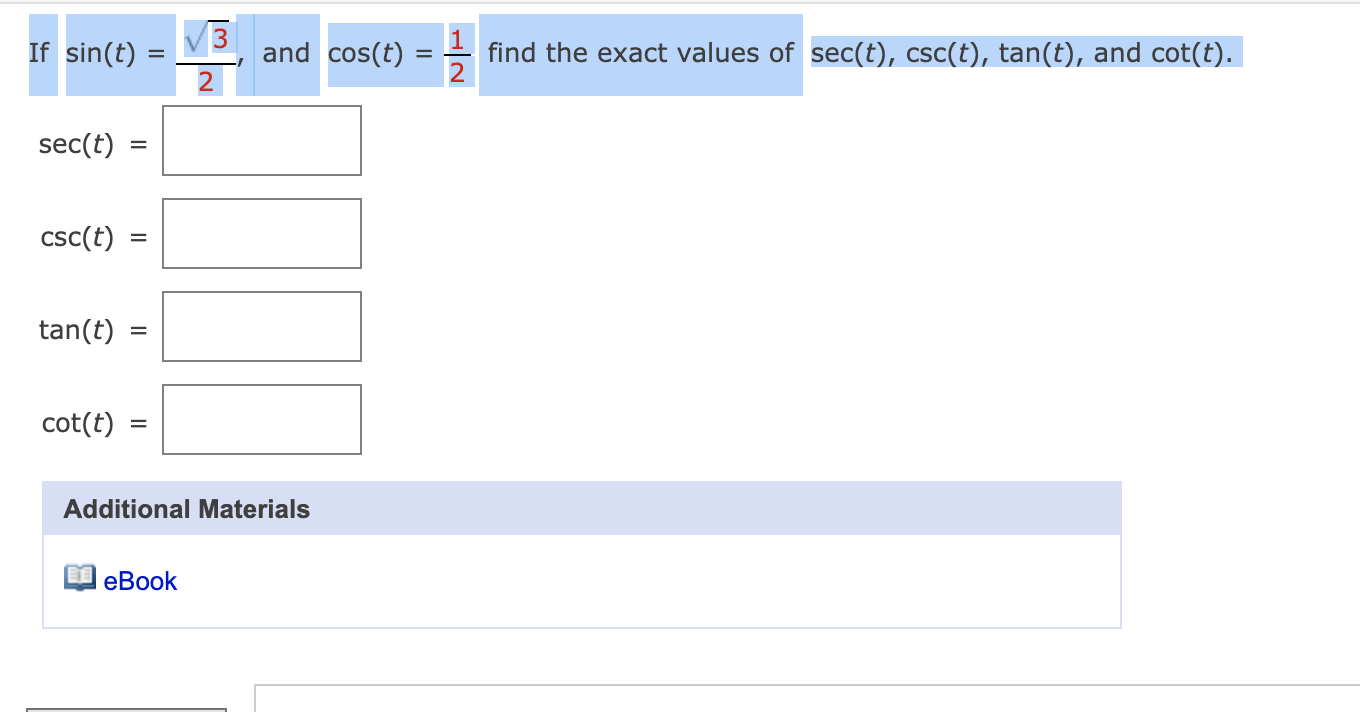
Task: Click inside the sec(t) answer box
Action: 261,140
